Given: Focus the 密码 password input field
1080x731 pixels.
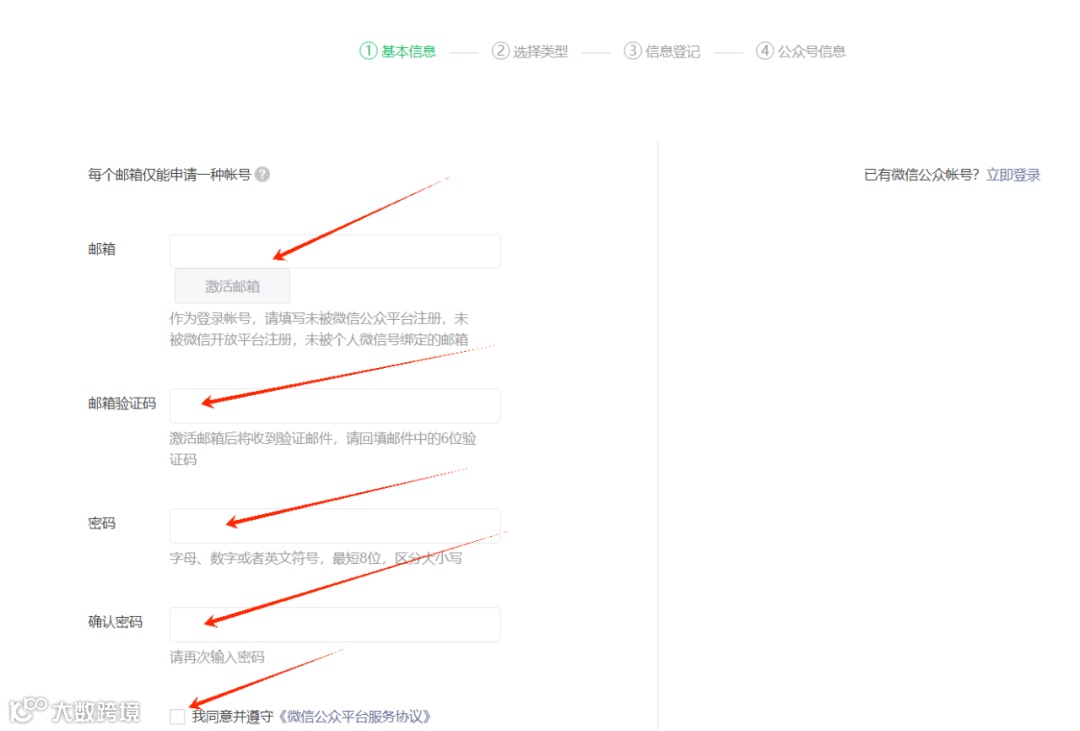Looking at the screenshot, I should coord(335,526).
